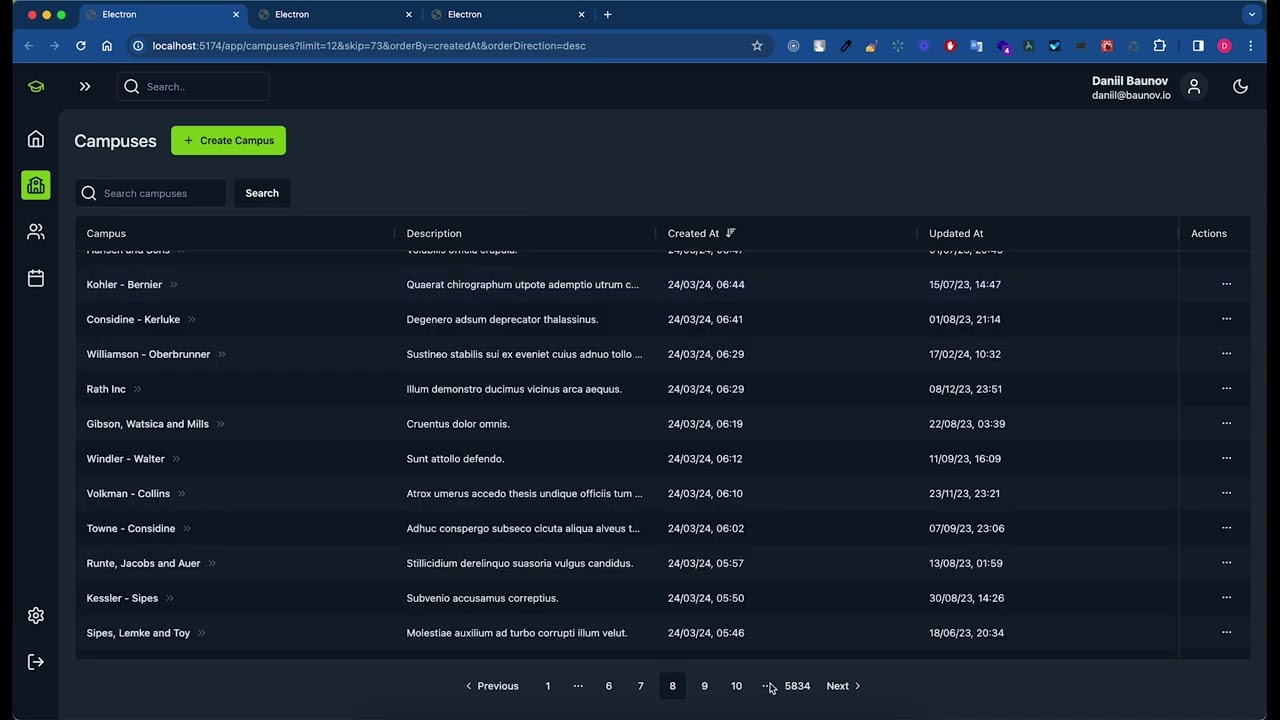Go to Next page
Image resolution: width=1280 pixels, height=720 pixels.
coord(844,686)
